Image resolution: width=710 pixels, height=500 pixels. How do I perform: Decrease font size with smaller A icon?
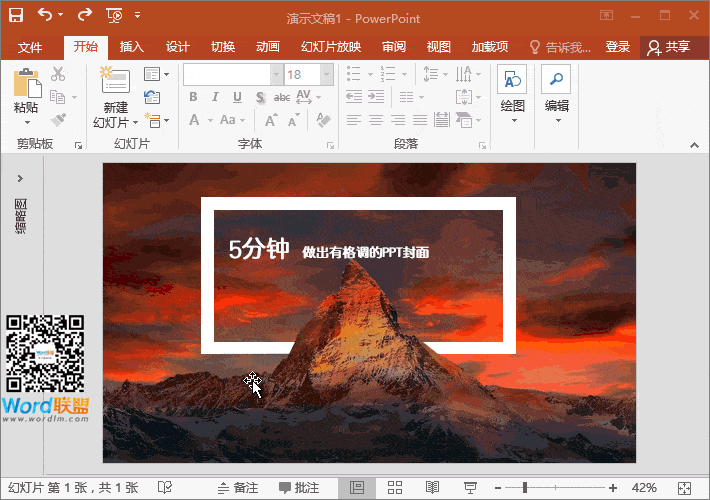click(x=293, y=120)
